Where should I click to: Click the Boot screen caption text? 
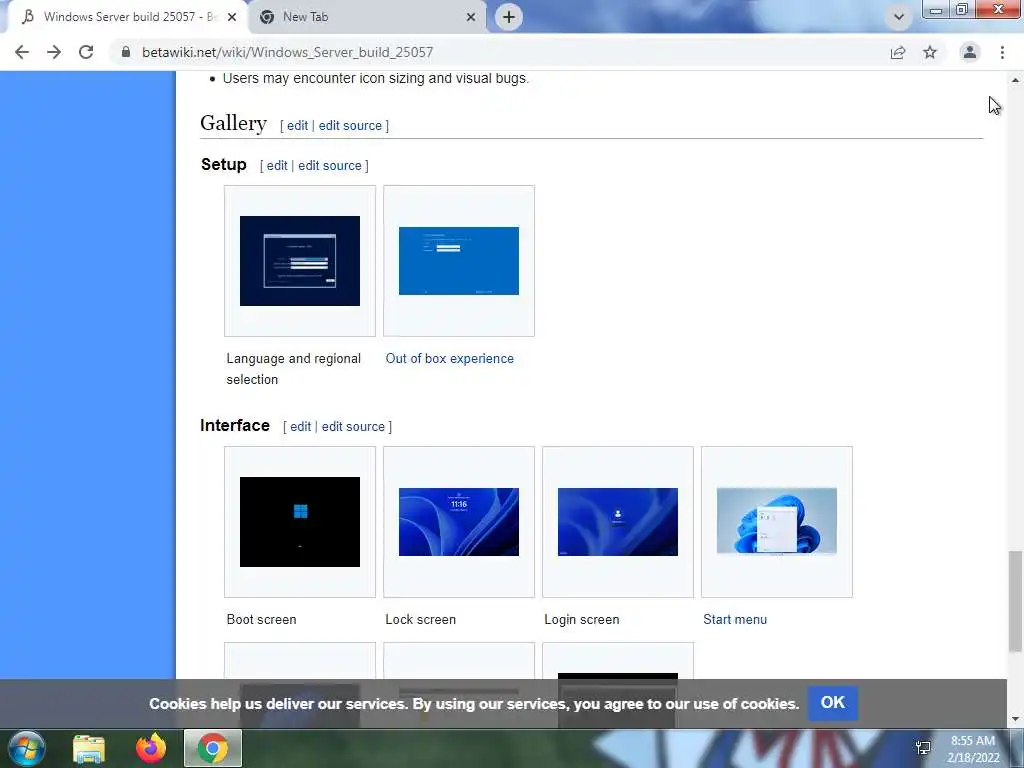coord(261,620)
